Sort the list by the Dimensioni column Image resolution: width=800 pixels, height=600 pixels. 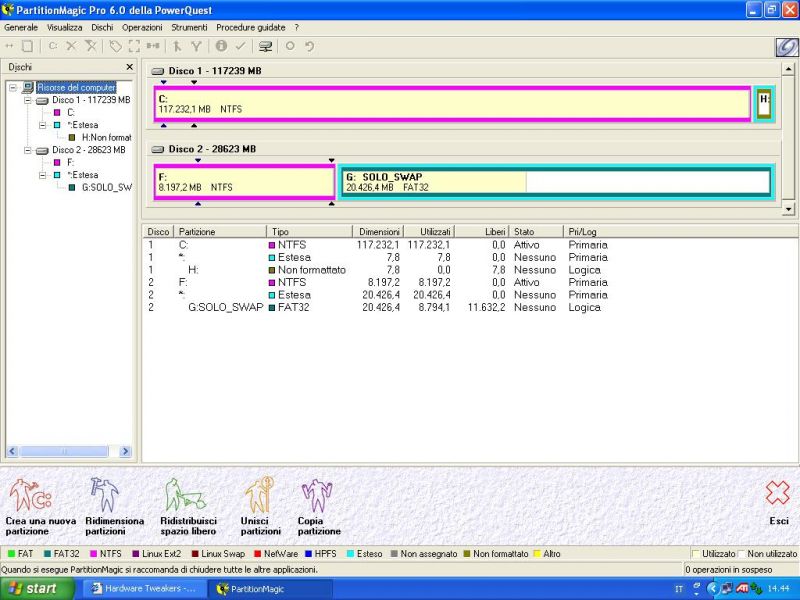pos(378,232)
